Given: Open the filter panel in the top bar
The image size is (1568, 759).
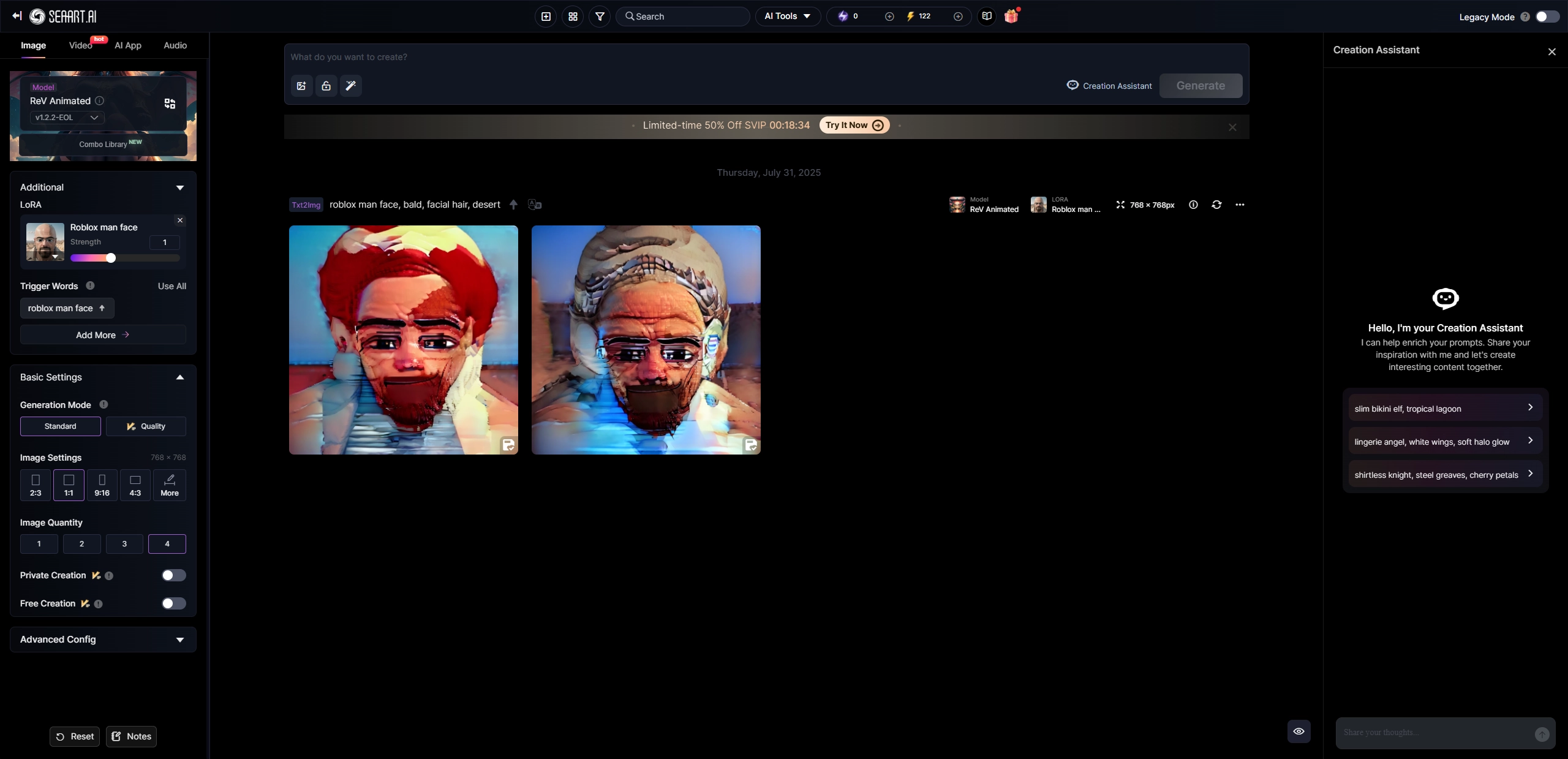Looking at the screenshot, I should [x=599, y=17].
